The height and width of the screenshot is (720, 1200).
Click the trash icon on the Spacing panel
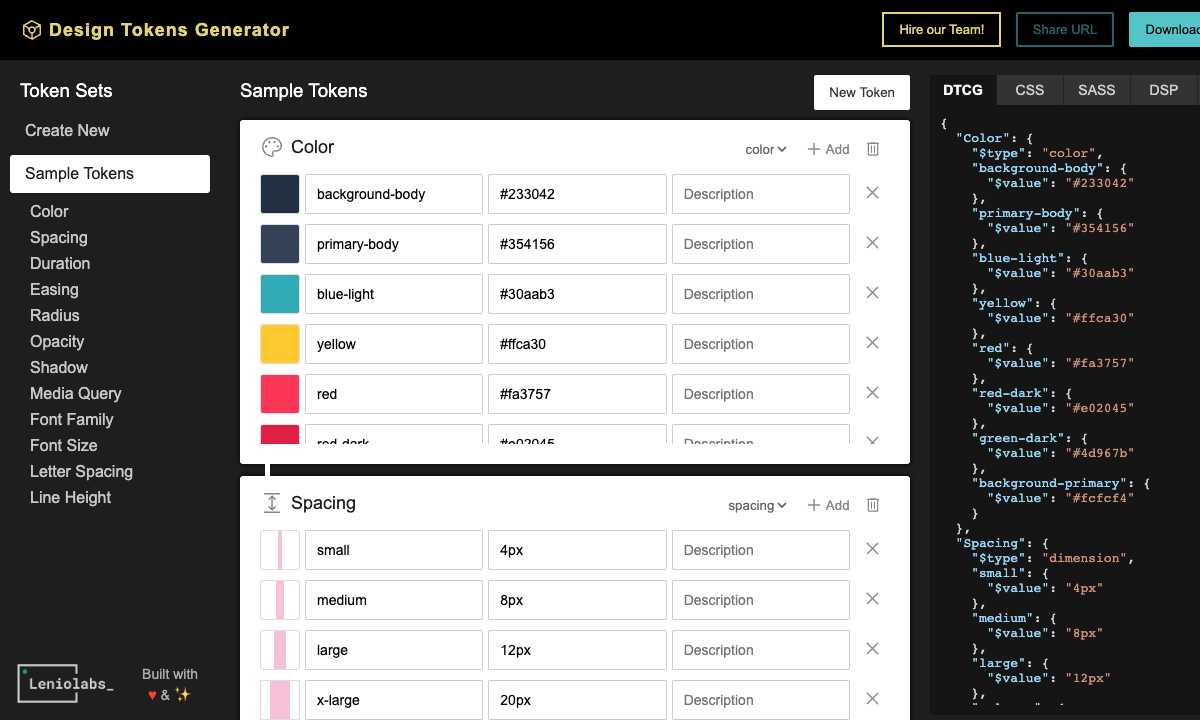click(872, 504)
